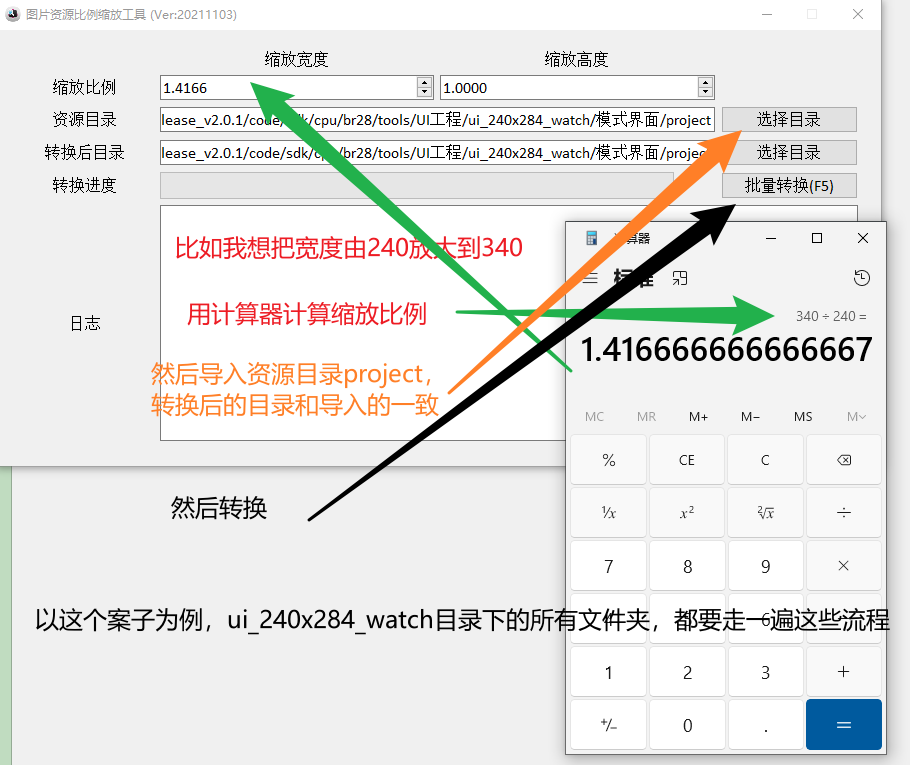Click the square root key
Screen dimensions: 910x765
coord(765,513)
